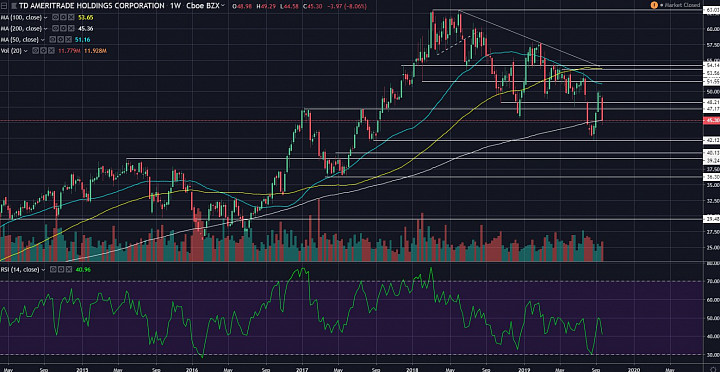720x372 pixels.
Task: Open settings for MA (200, close) indicator
Action: pos(63,28)
